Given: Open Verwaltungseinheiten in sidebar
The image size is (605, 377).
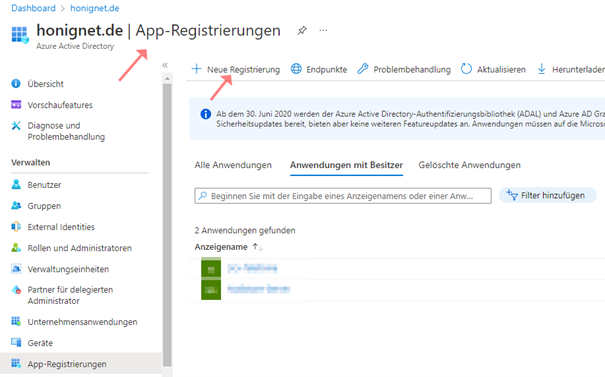Looking at the screenshot, I should (x=68, y=269).
